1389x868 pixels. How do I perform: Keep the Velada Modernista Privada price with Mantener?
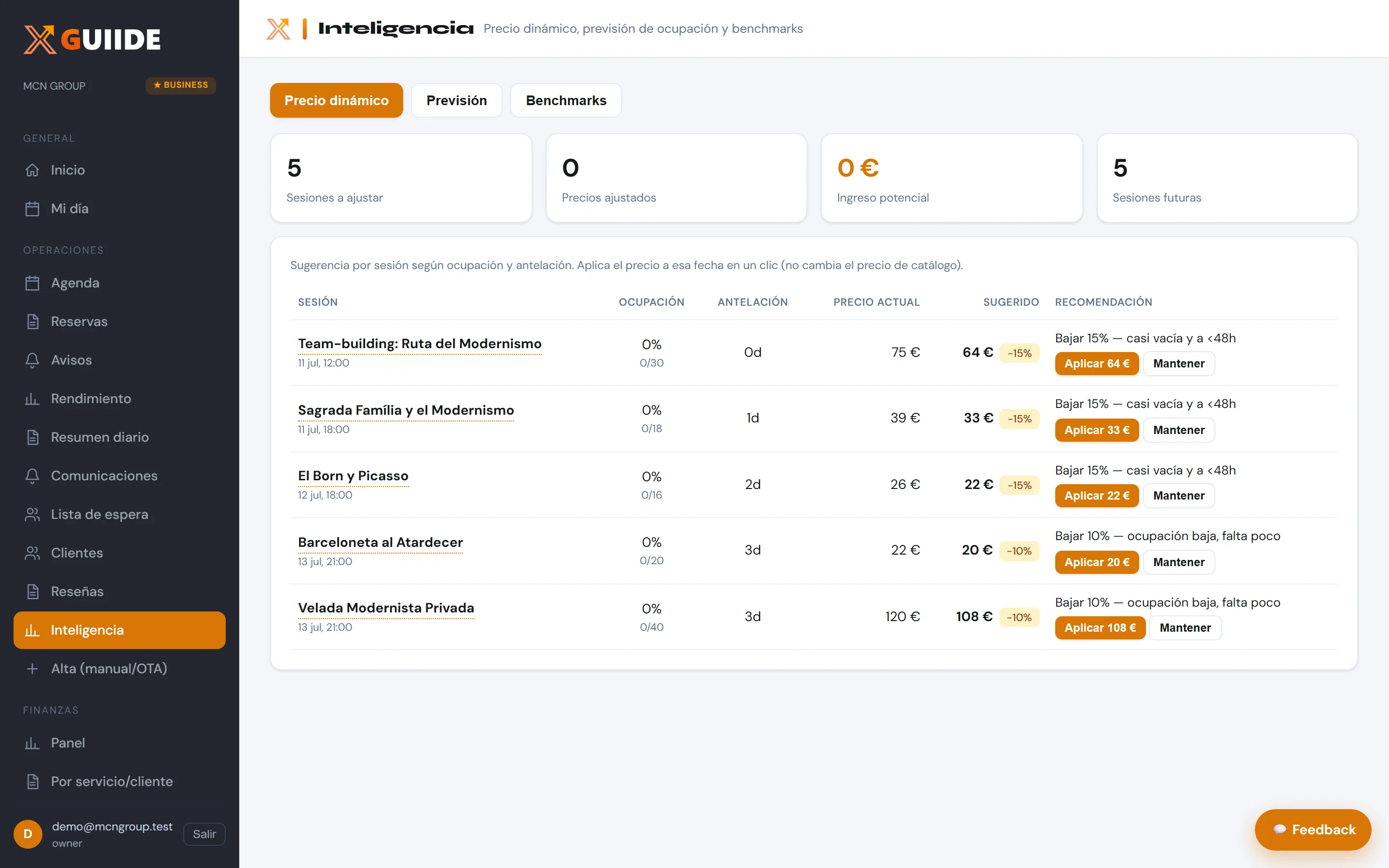tap(1185, 627)
